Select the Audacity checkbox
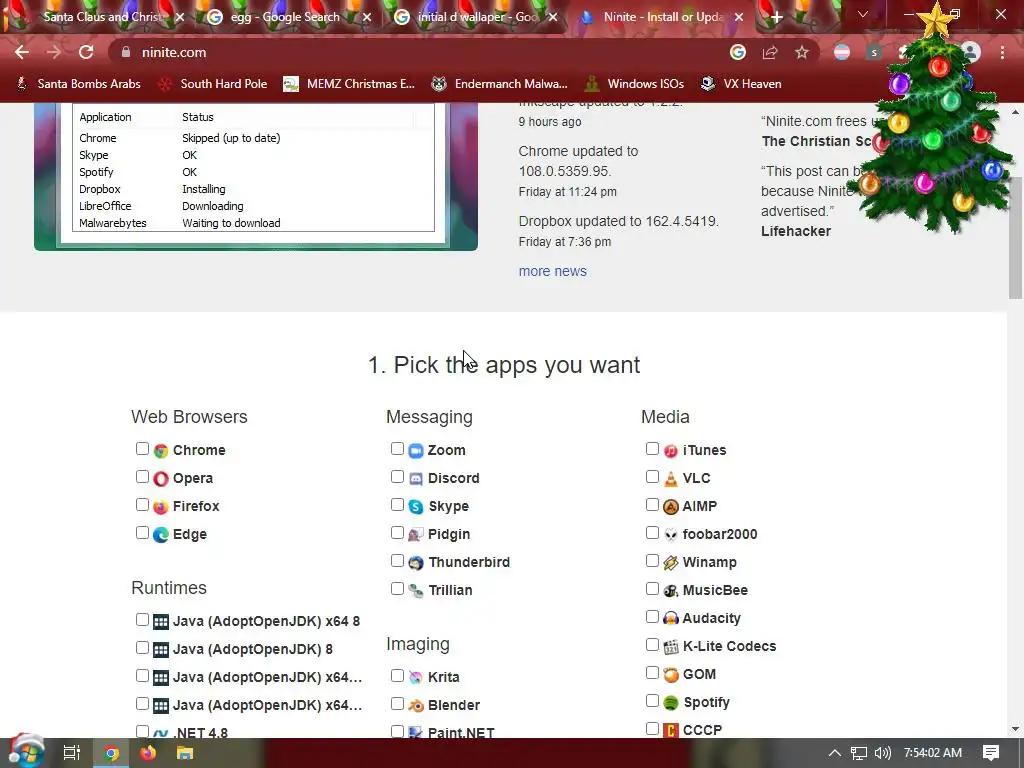The width and height of the screenshot is (1024, 768). 652,616
